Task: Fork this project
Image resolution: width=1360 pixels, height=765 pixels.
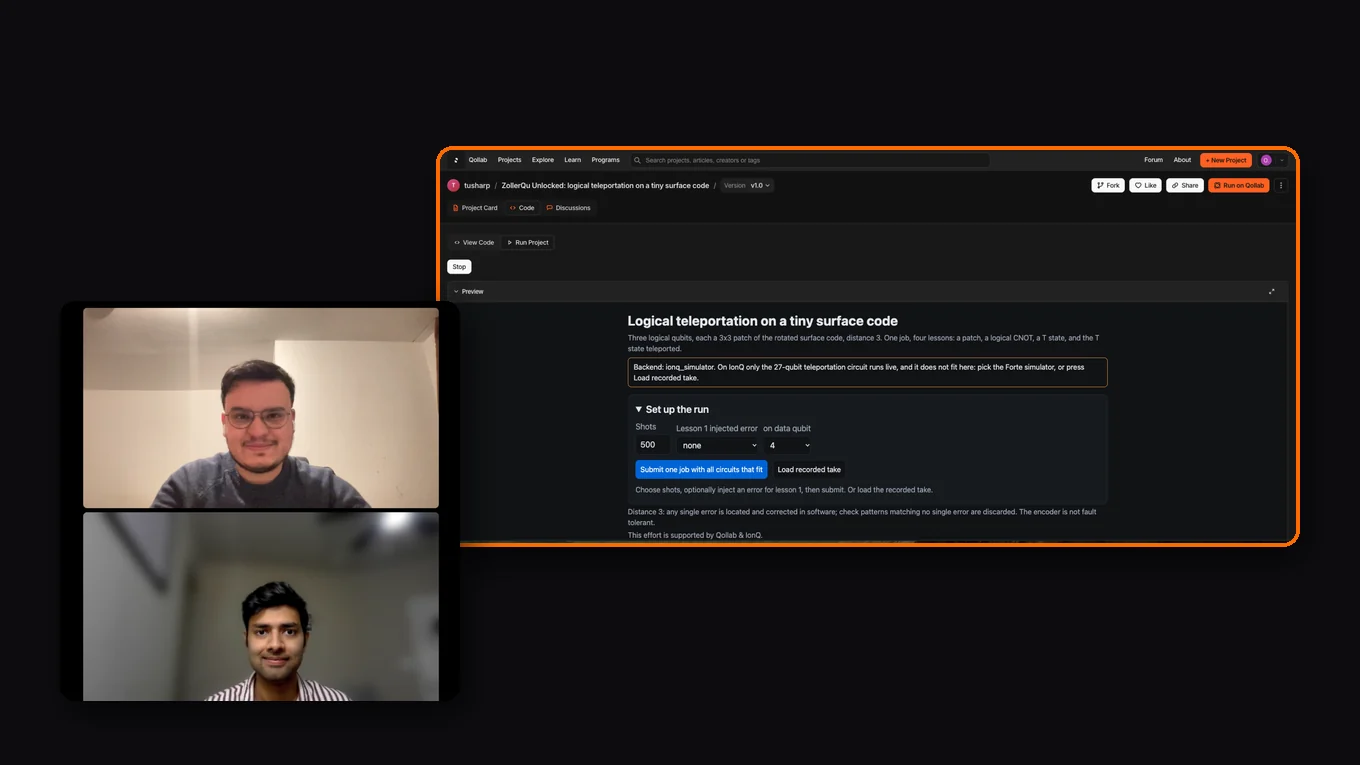Action: pyautogui.click(x=1108, y=185)
